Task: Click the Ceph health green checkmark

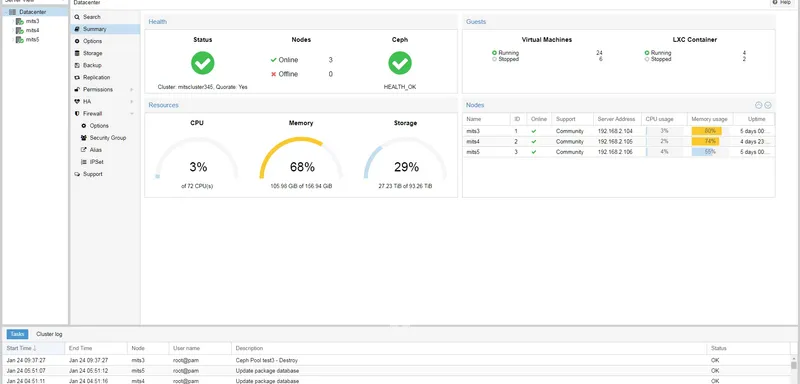Action: [399, 63]
